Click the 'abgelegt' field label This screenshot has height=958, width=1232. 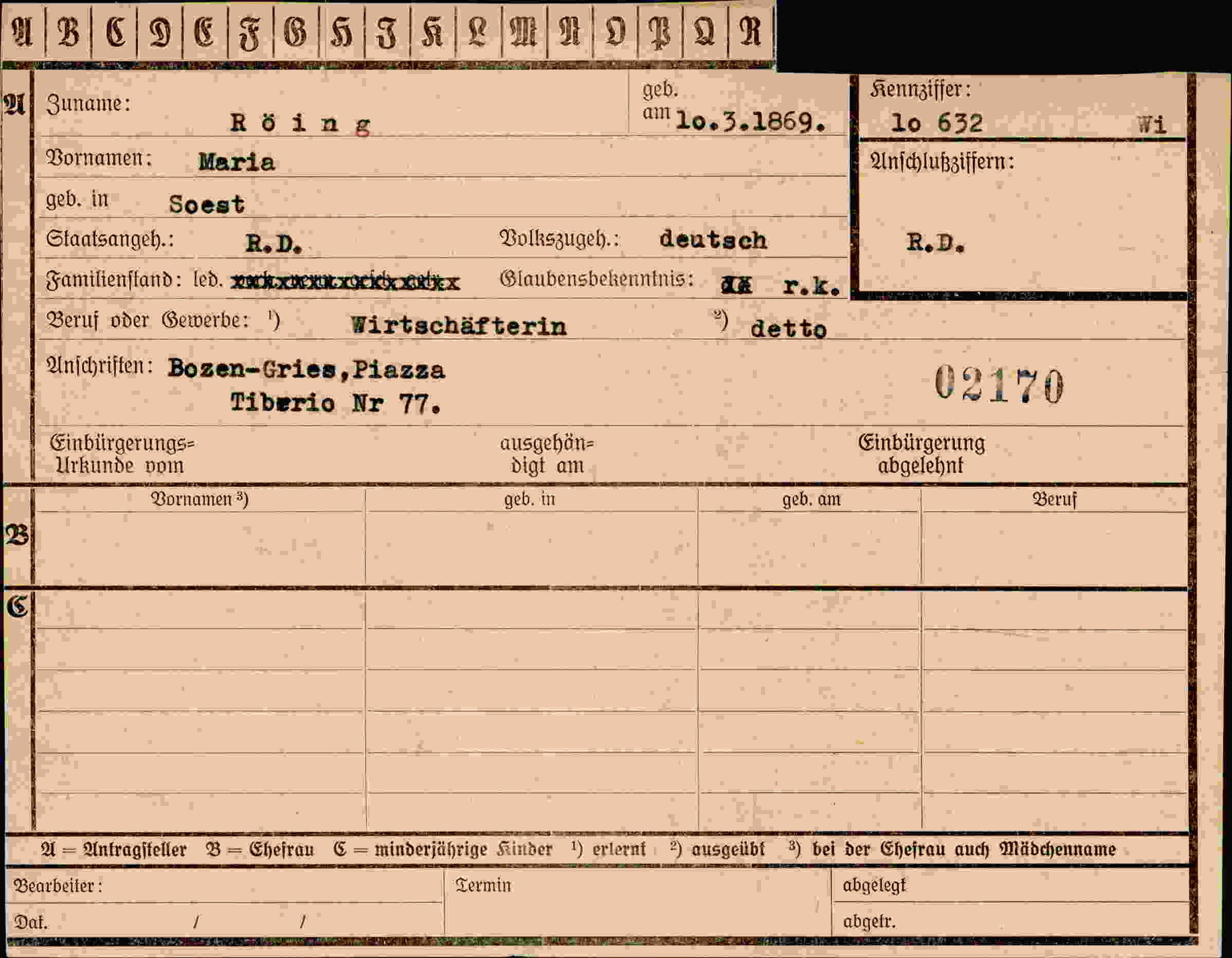point(874,886)
